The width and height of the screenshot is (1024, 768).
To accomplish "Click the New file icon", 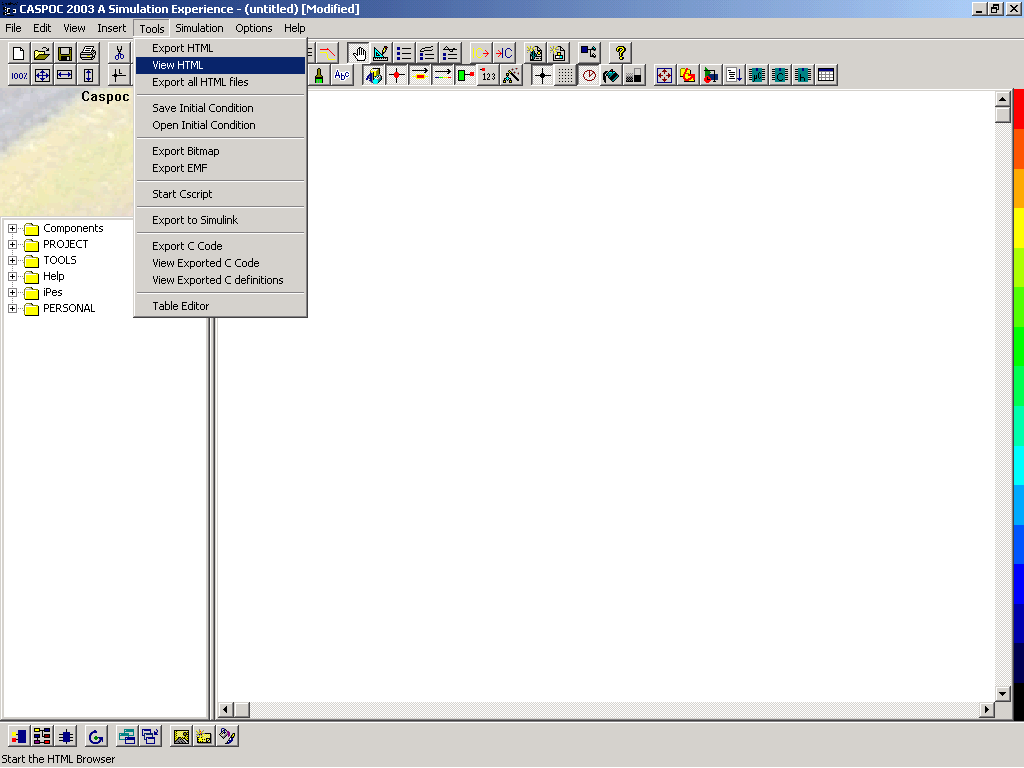I will pos(19,53).
